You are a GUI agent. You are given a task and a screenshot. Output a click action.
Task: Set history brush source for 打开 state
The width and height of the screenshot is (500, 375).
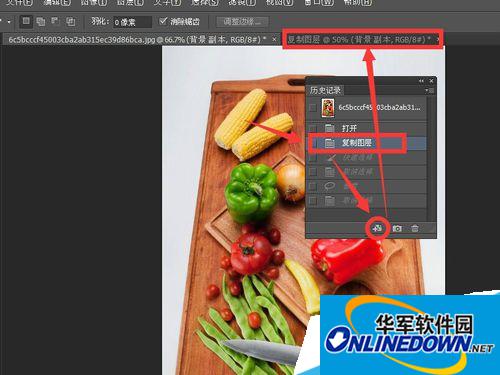tap(313, 128)
